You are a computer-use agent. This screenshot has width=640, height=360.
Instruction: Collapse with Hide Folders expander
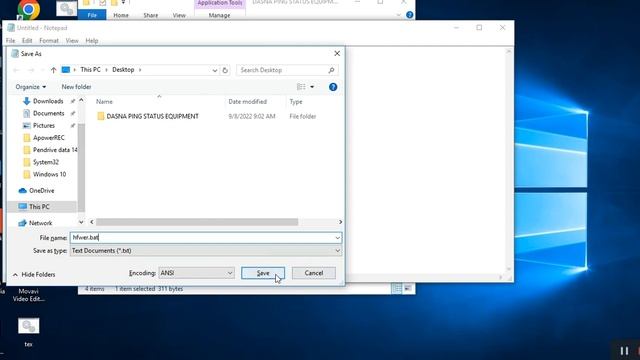click(x=34, y=275)
